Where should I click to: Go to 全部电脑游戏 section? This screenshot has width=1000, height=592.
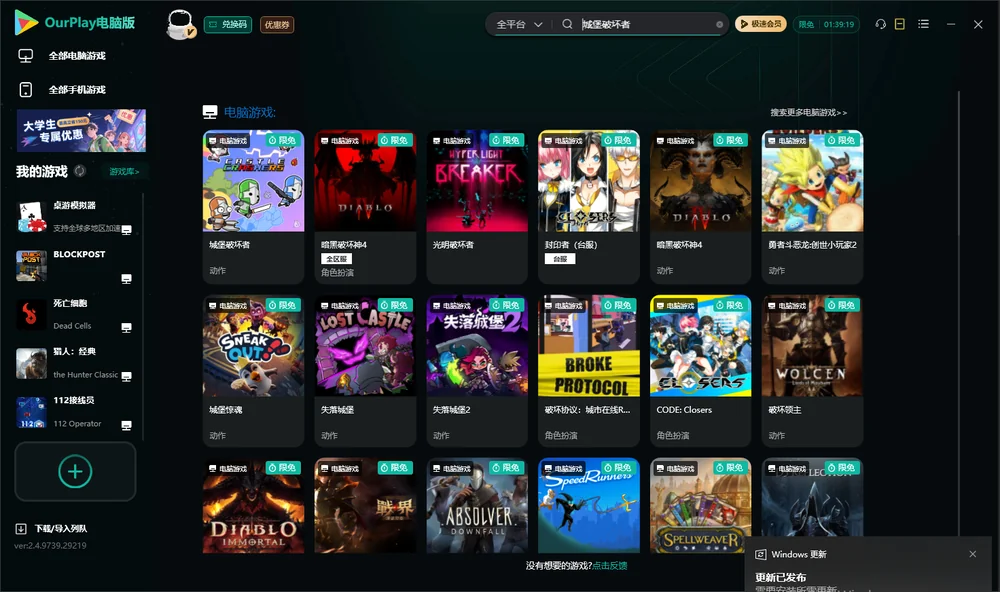[x=62, y=56]
